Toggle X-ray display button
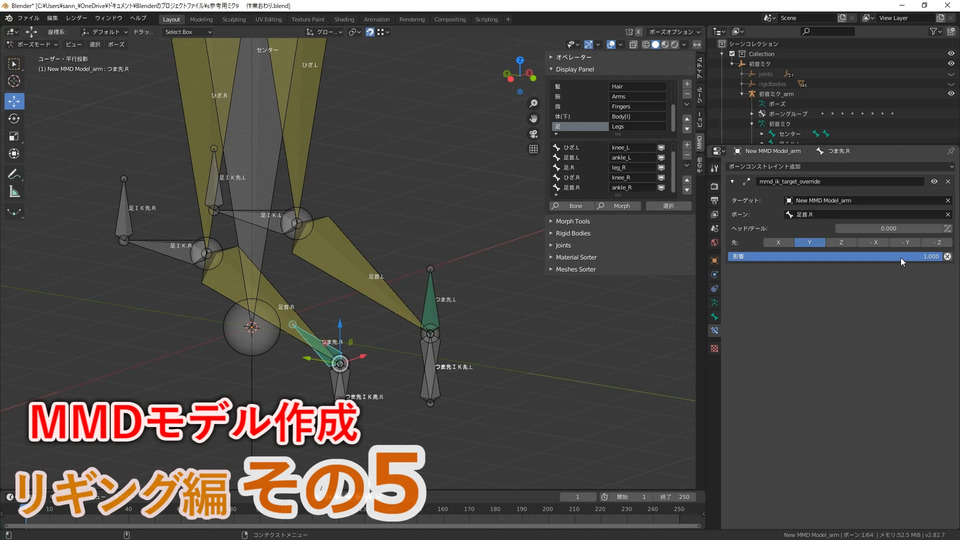 (x=634, y=44)
